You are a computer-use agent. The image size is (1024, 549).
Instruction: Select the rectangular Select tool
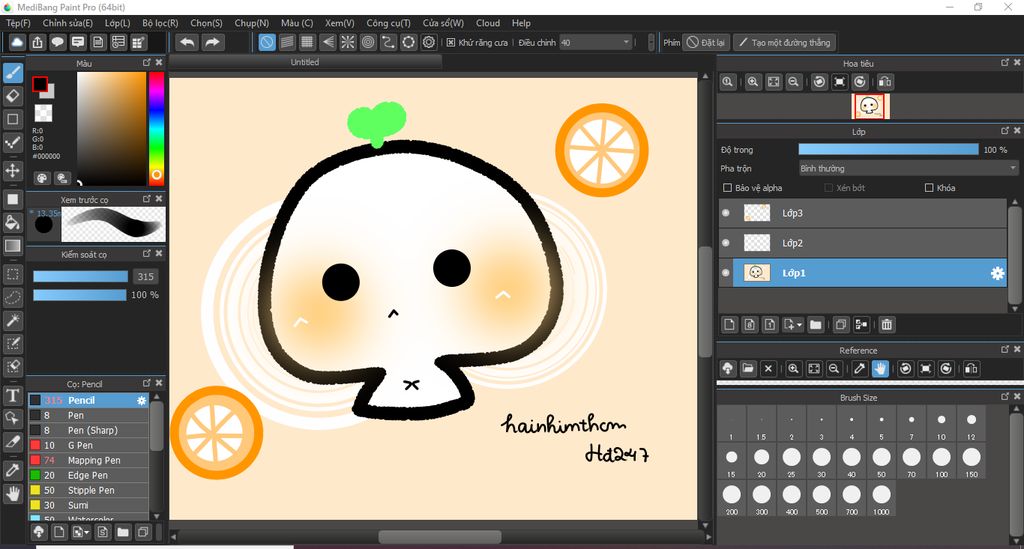[x=13, y=274]
